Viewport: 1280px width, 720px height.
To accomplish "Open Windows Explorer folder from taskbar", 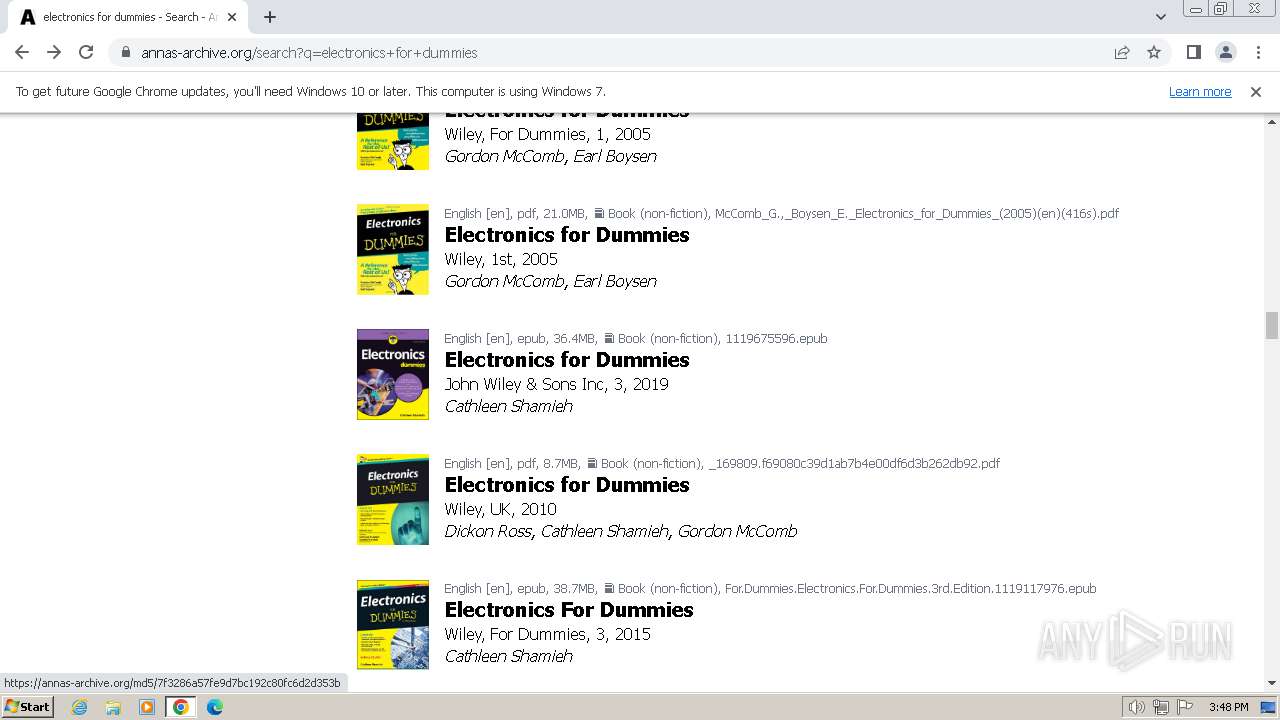I will tap(113, 707).
